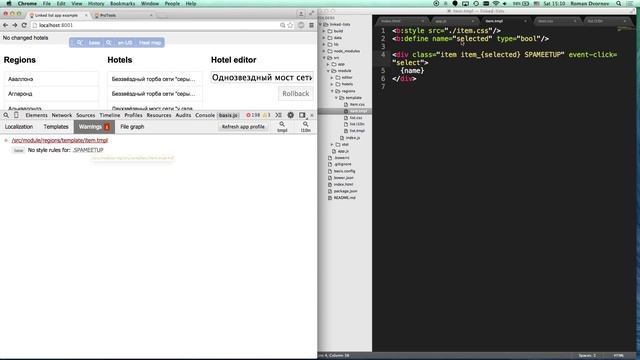Click the zoom magnifier in the address bar
Image resolution: width=640 pixels, height=360 pixels.
click(x=282, y=25)
